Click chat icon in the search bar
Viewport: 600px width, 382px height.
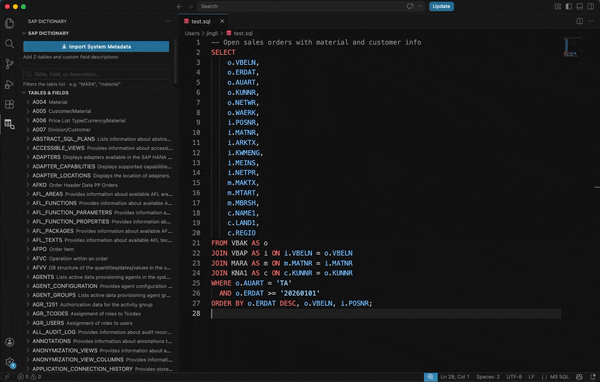410,7
